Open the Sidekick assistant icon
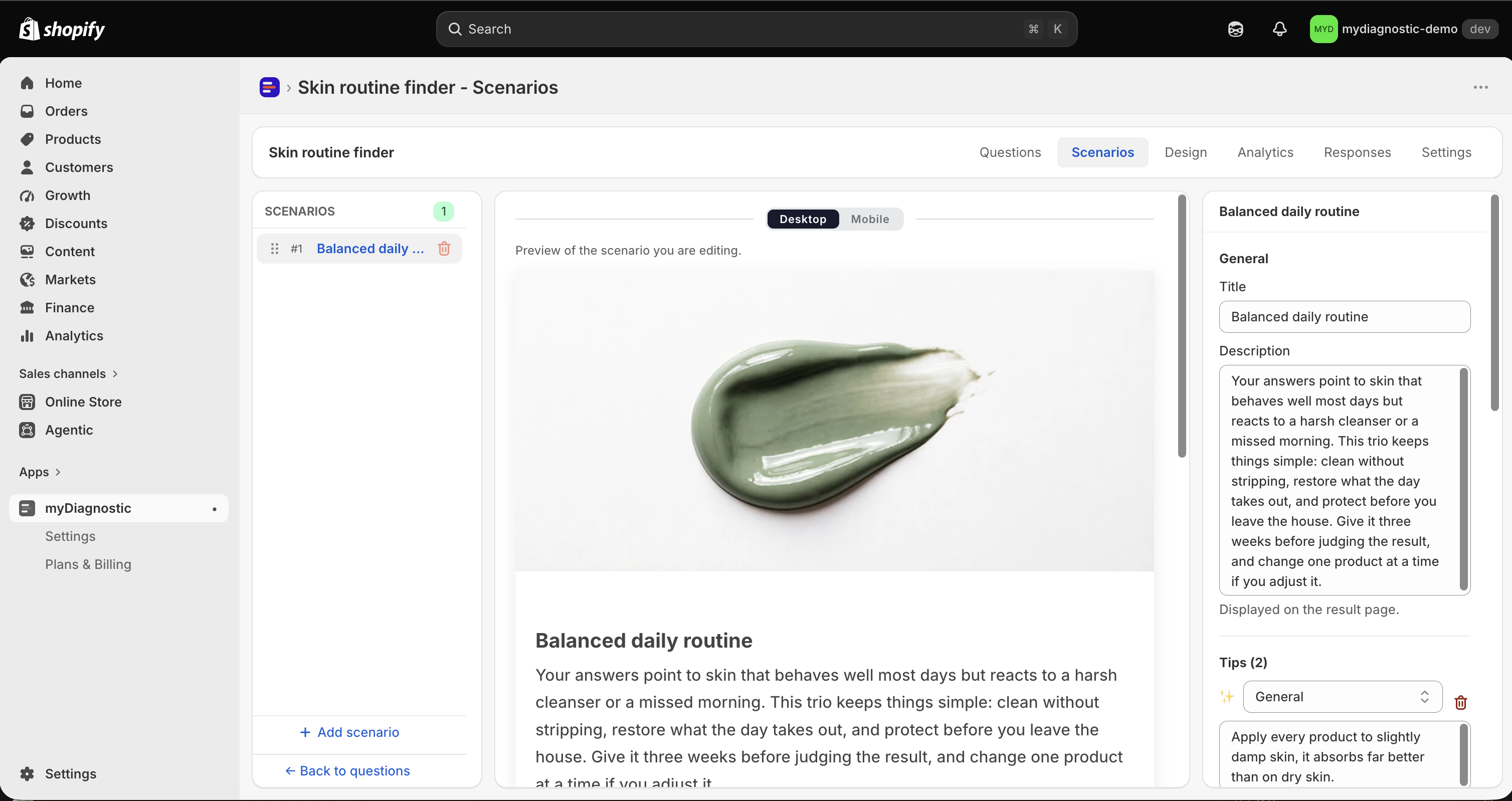This screenshot has width=1512, height=801. click(x=1235, y=29)
